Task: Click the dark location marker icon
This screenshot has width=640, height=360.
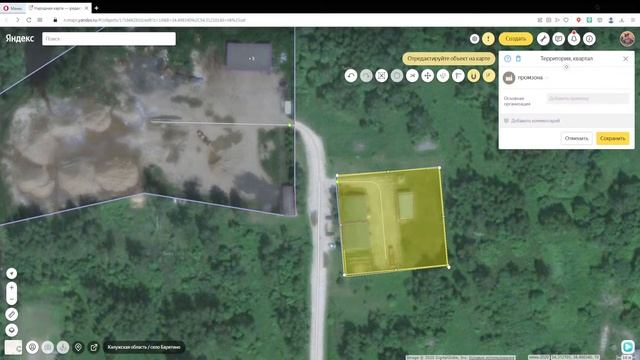Action: pyautogui.click(x=78, y=347)
